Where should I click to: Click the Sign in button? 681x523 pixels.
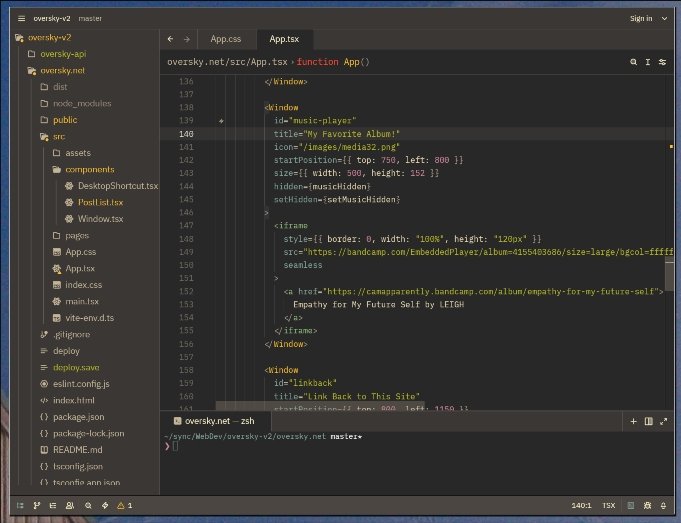pos(641,18)
